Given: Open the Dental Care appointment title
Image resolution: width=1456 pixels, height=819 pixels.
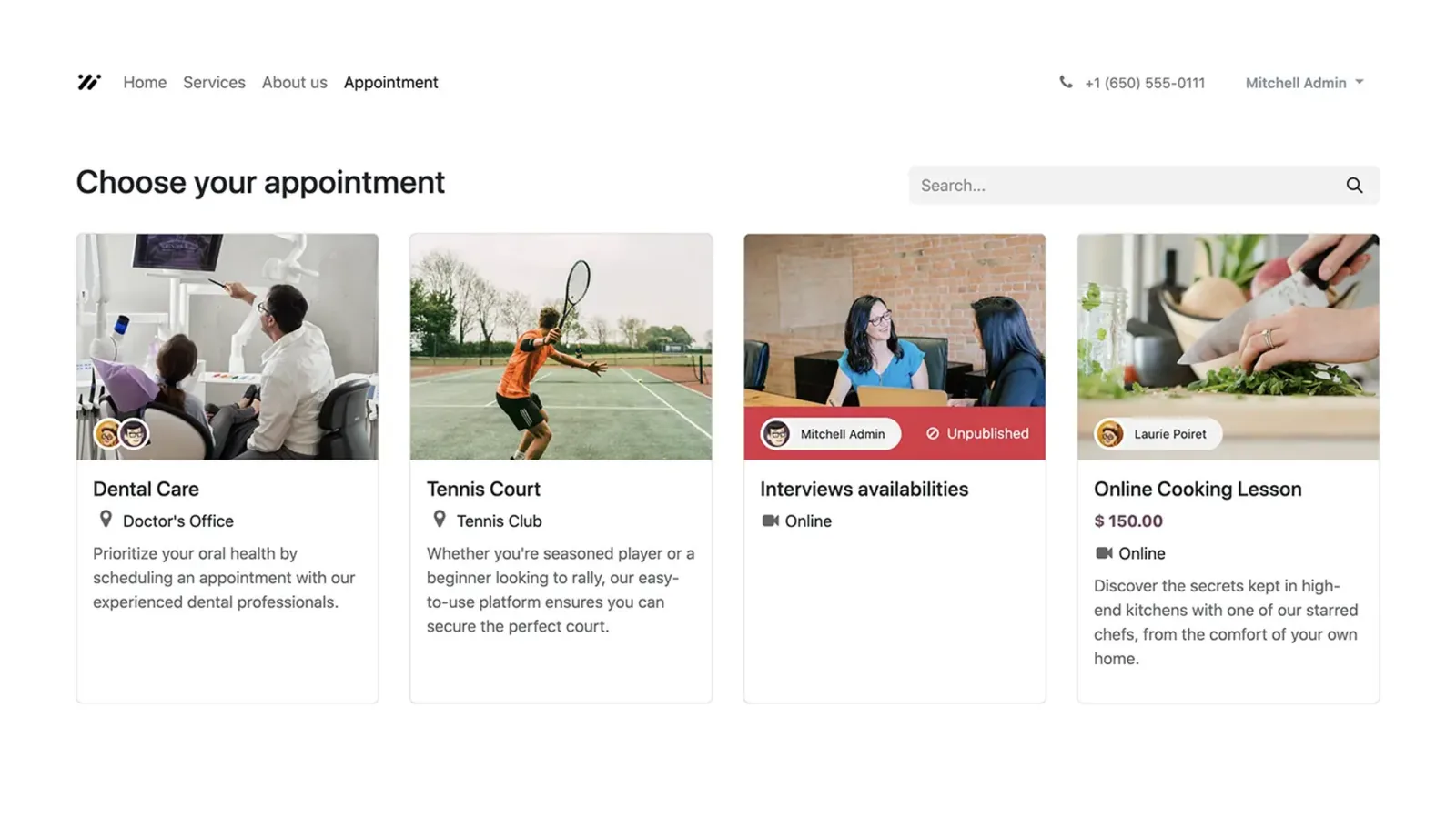Looking at the screenshot, I should click(146, 489).
